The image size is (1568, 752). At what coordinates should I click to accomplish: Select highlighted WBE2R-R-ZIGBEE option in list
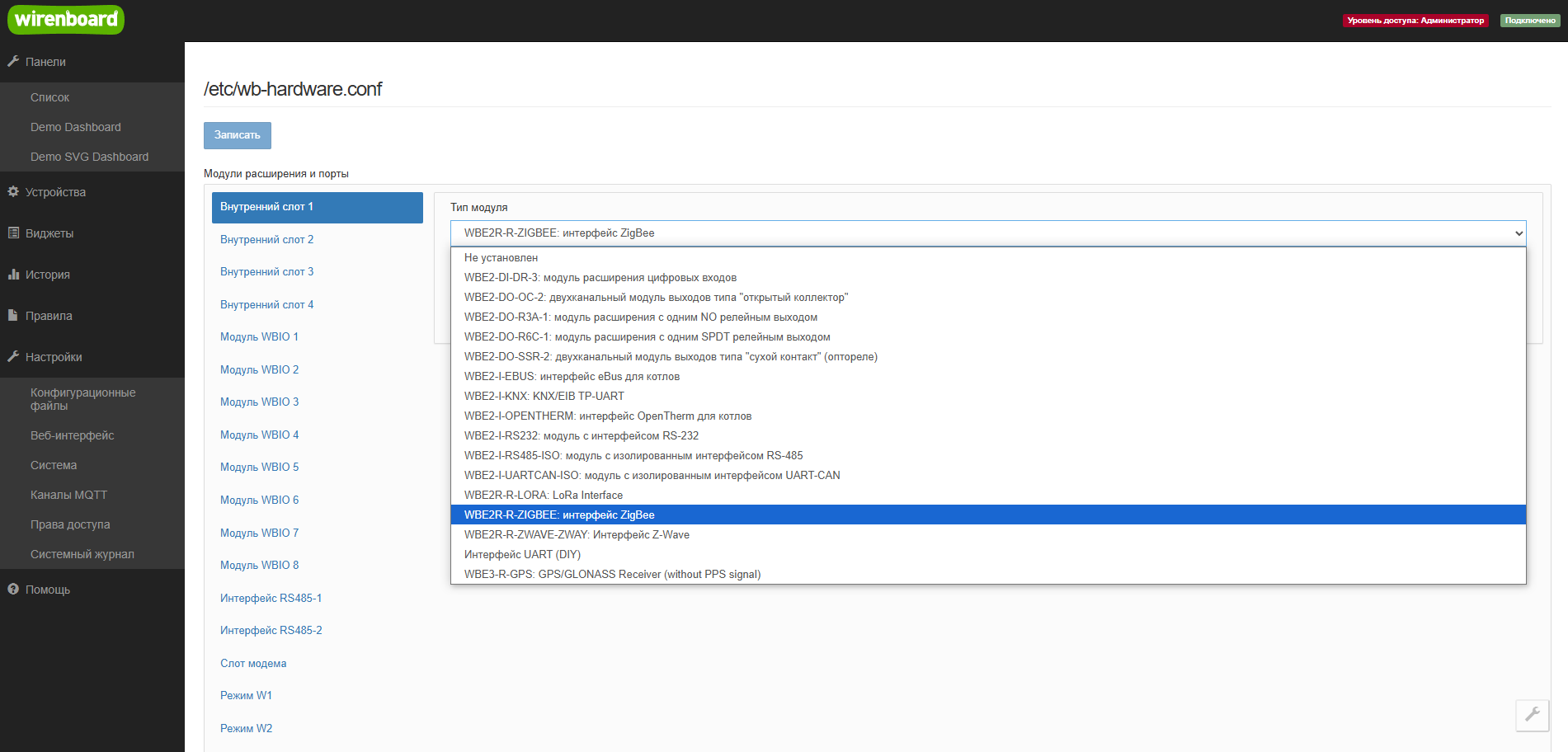(x=988, y=515)
